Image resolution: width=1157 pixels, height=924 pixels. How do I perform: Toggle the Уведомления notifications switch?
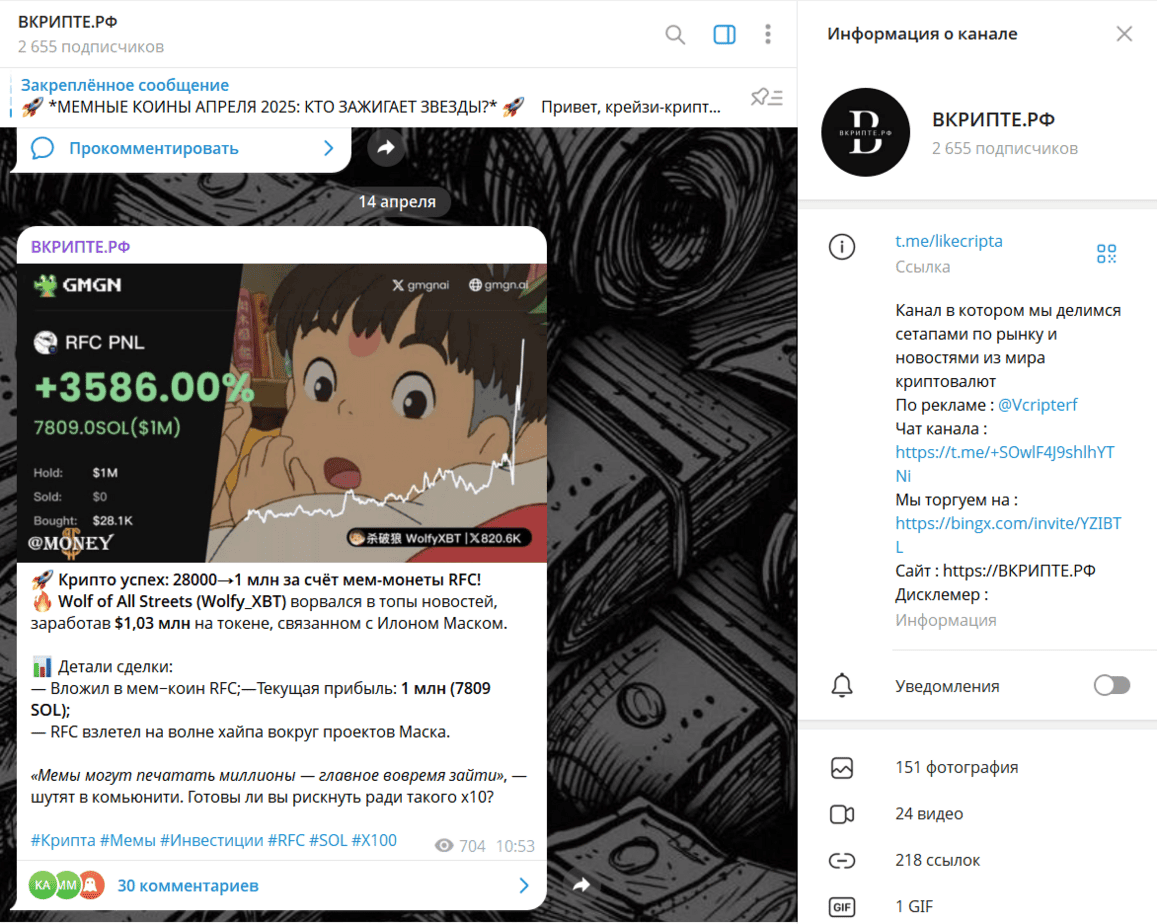tap(1111, 686)
